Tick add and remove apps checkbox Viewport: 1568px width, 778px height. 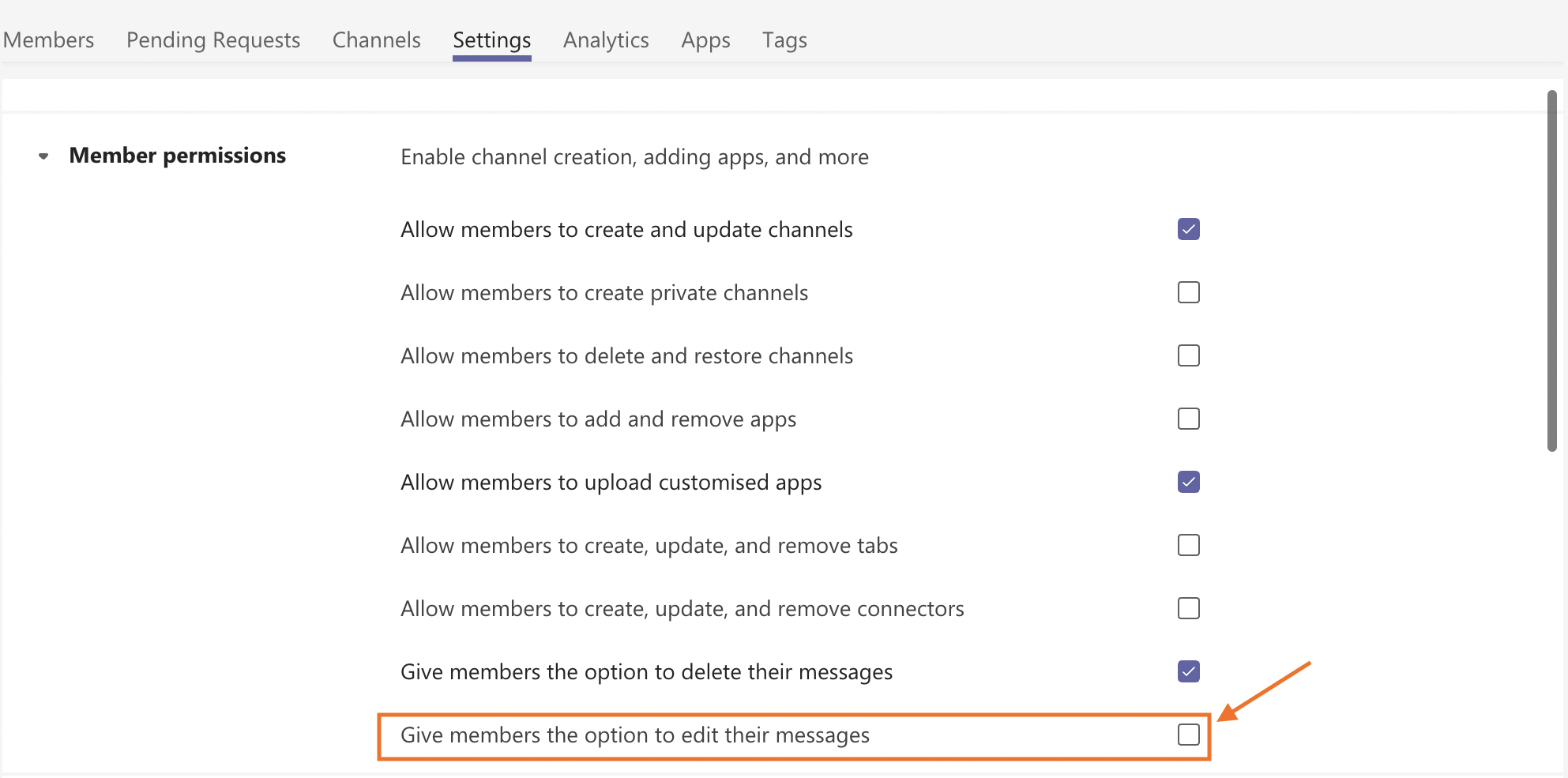1188,419
